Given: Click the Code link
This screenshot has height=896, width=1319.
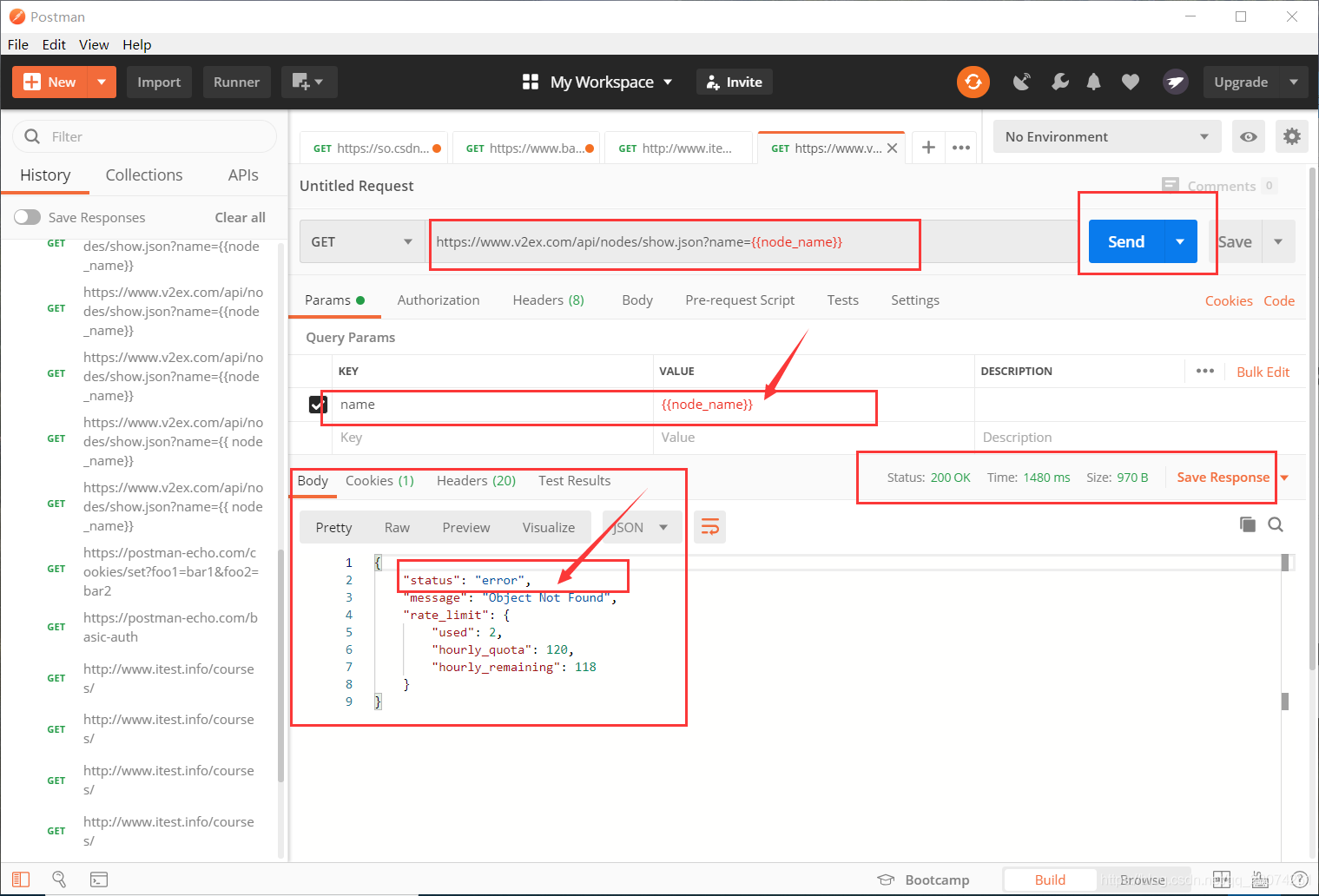Looking at the screenshot, I should click(1279, 300).
